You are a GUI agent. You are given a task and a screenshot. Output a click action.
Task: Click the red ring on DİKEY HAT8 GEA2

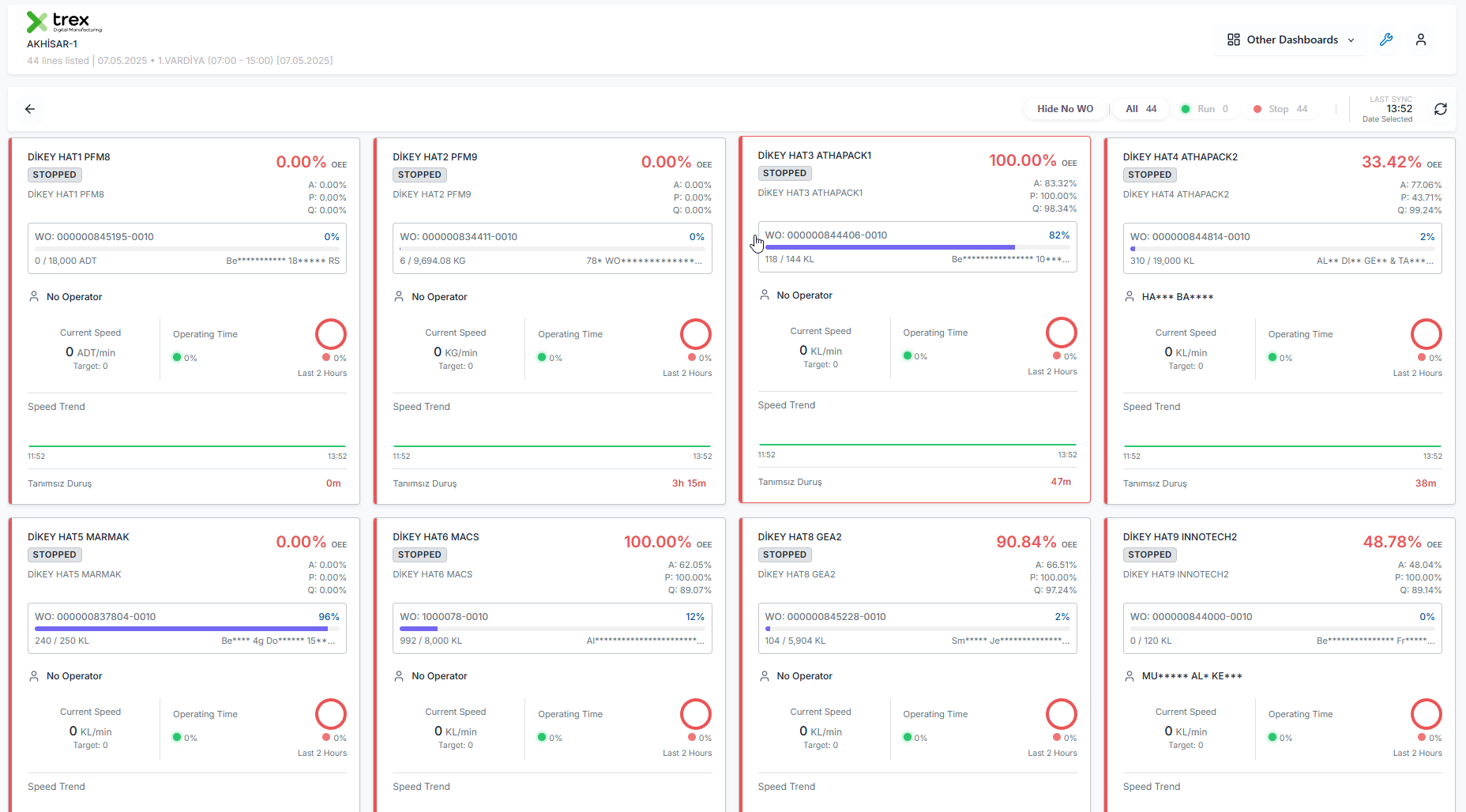[1062, 714]
